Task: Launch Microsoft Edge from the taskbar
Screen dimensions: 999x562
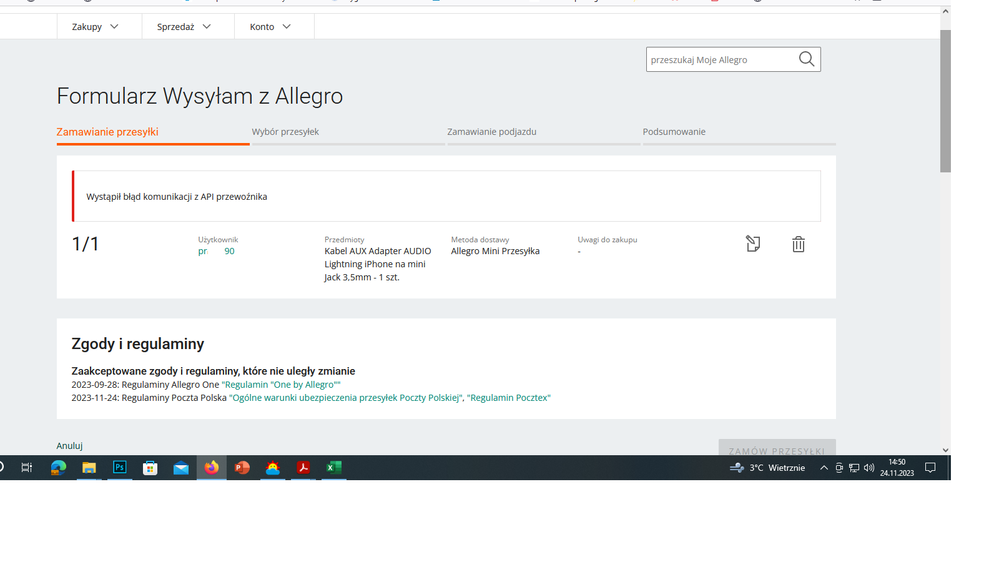Action: pyautogui.click(x=58, y=468)
